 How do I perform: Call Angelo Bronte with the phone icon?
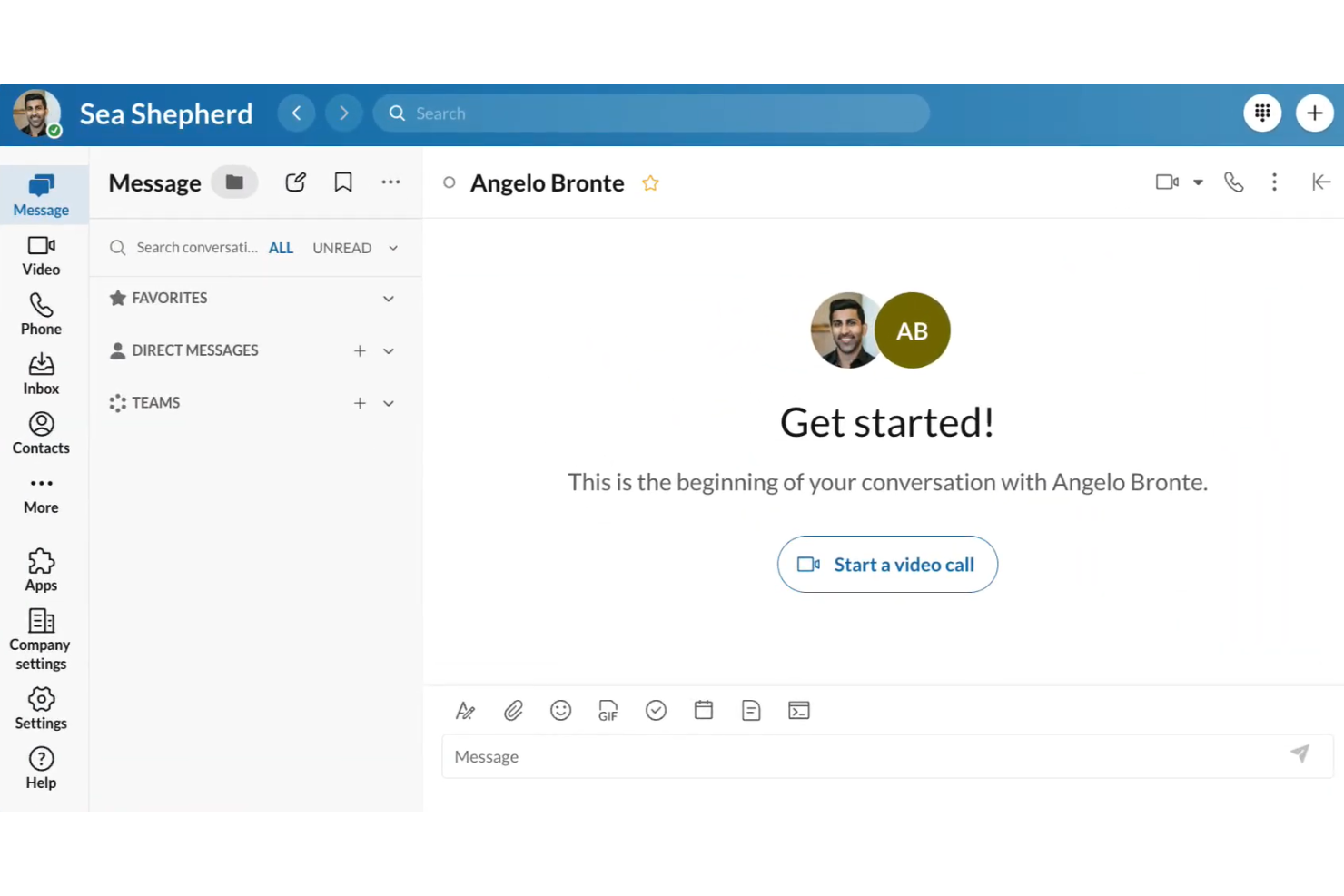[1233, 182]
